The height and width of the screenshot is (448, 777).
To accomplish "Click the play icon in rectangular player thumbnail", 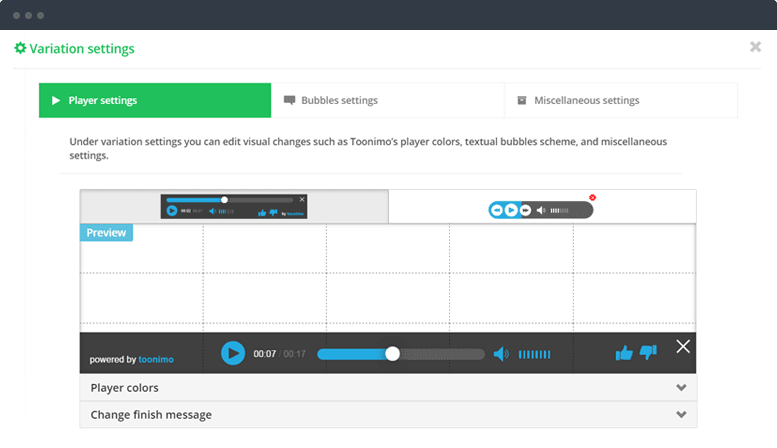I will coord(172,211).
